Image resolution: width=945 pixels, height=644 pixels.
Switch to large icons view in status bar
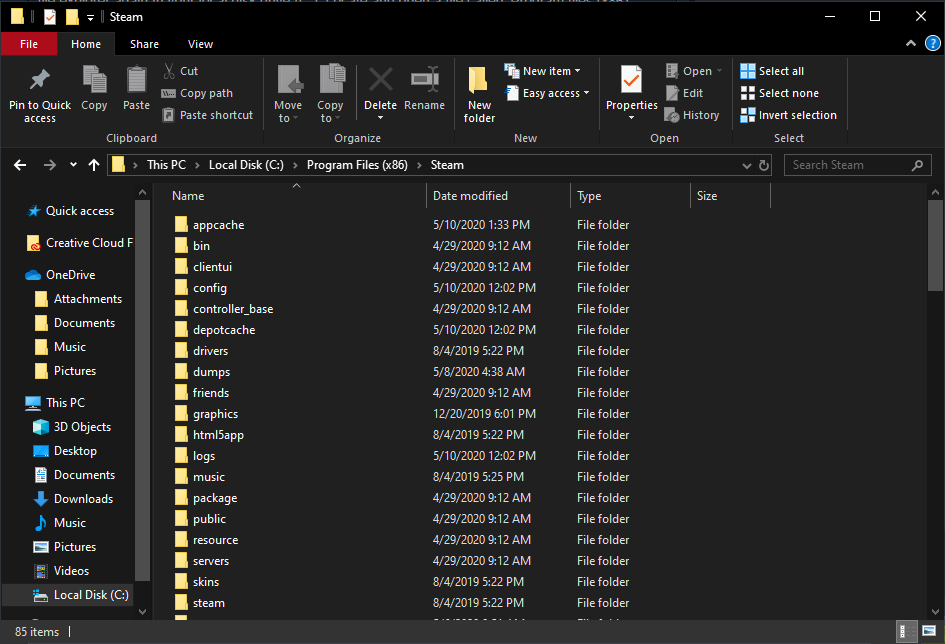click(x=929, y=631)
